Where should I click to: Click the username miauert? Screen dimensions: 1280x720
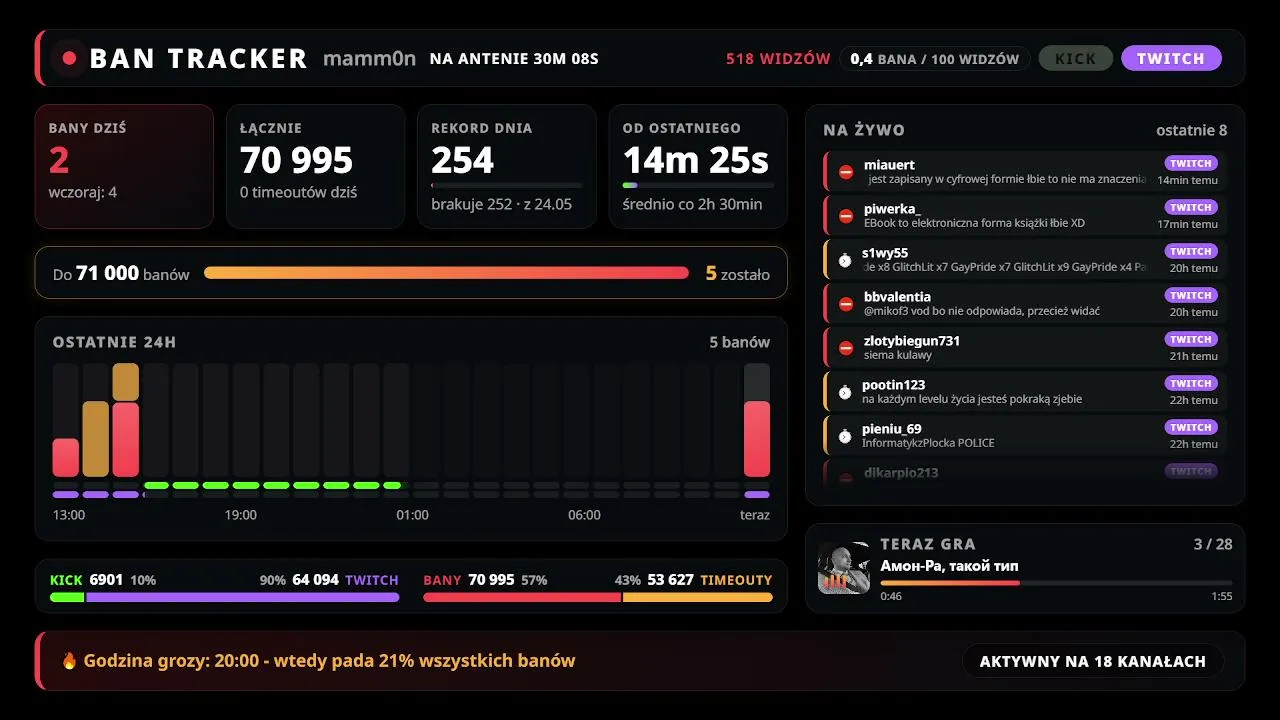pos(889,164)
